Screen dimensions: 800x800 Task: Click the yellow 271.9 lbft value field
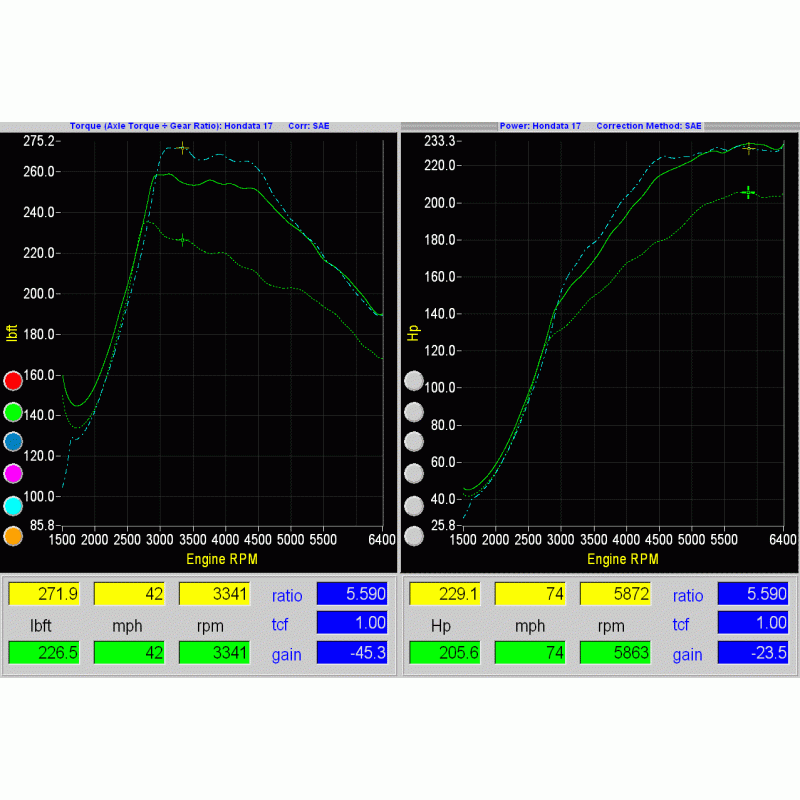pos(43,594)
